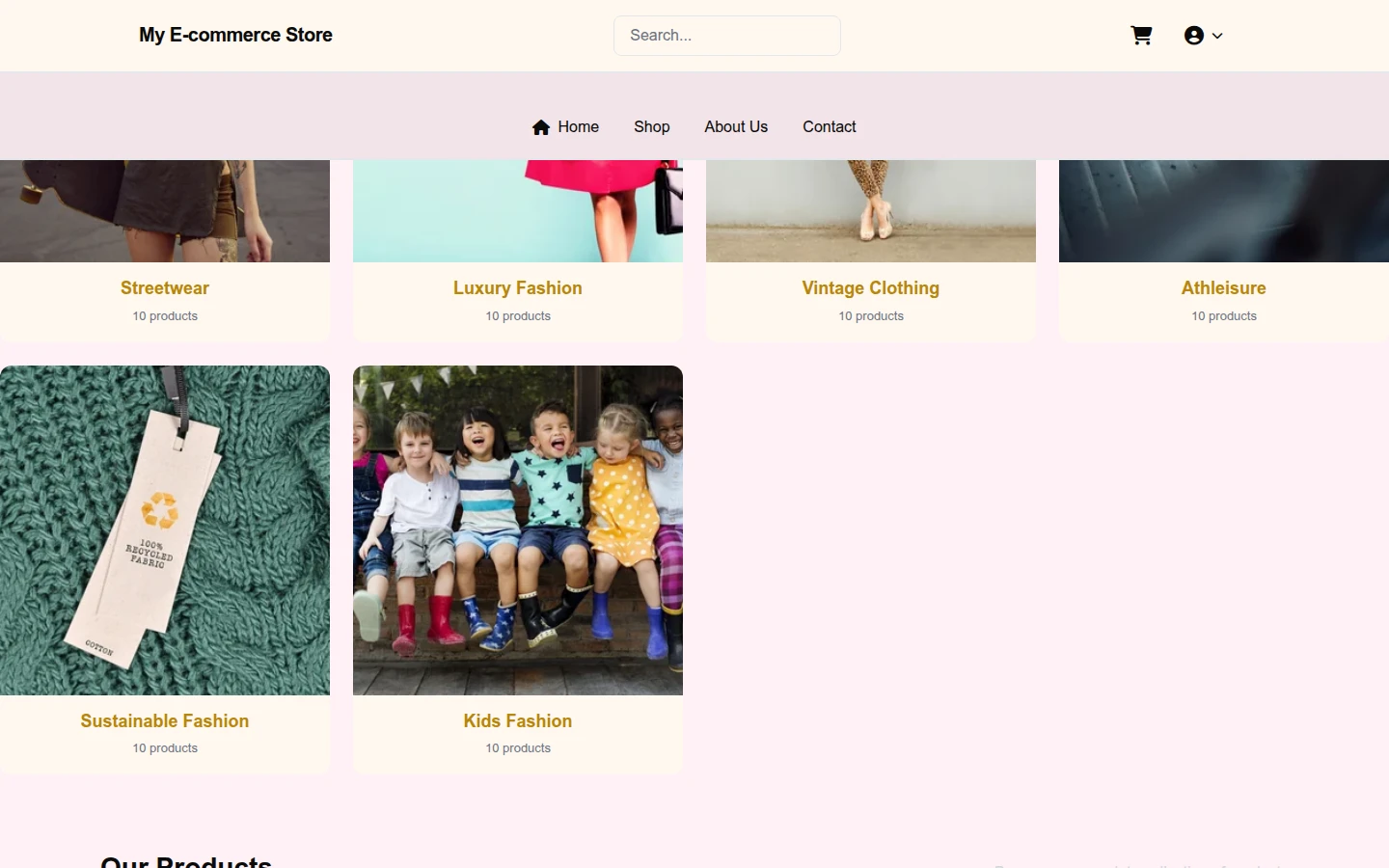
Task: Click "10 products" under Sustainable Fashion
Action: (x=165, y=748)
